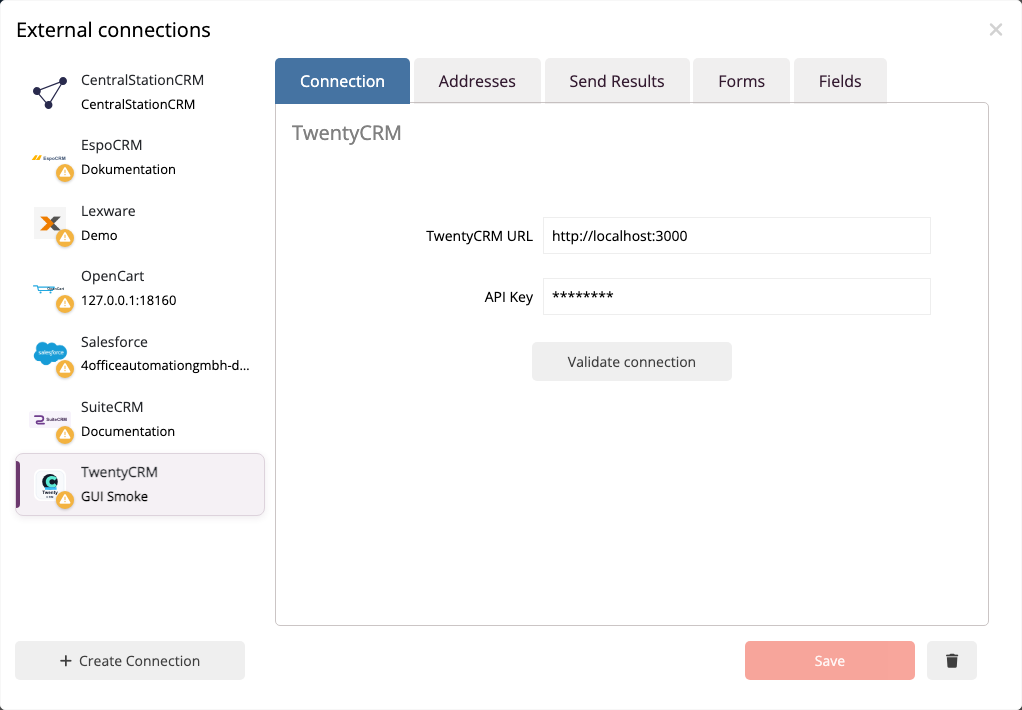The height and width of the screenshot is (710, 1022).
Task: Switch to the Connection tab
Action: coord(342,81)
